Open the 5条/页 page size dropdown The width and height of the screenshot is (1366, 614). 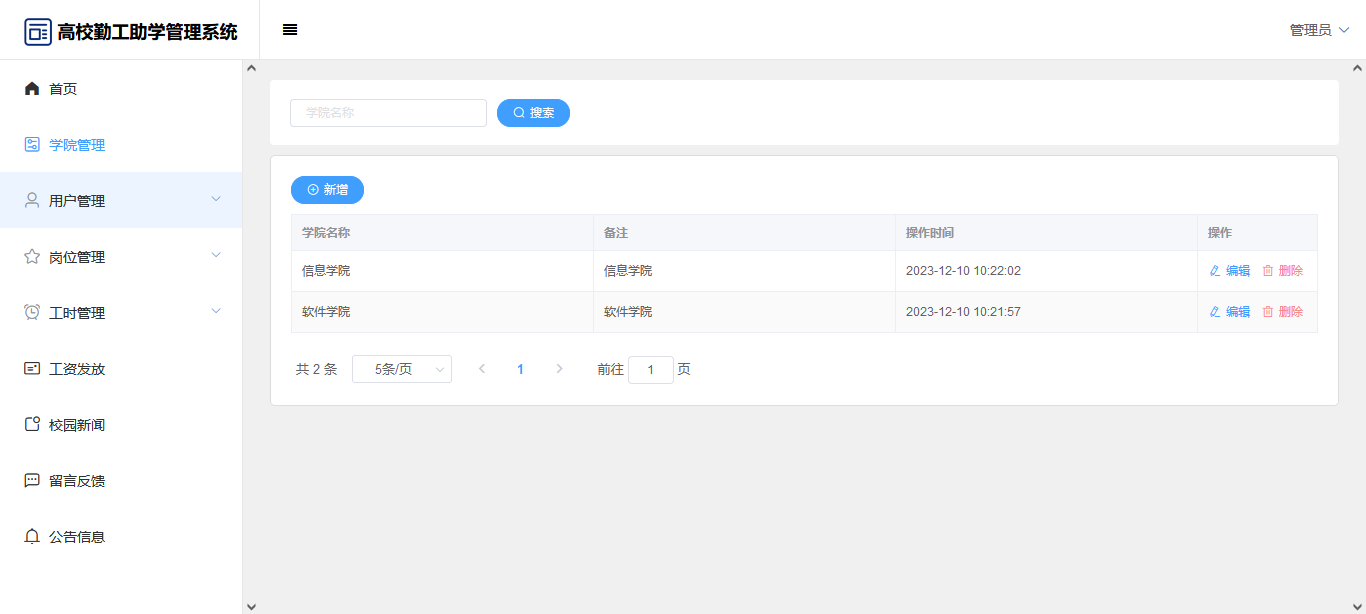402,369
